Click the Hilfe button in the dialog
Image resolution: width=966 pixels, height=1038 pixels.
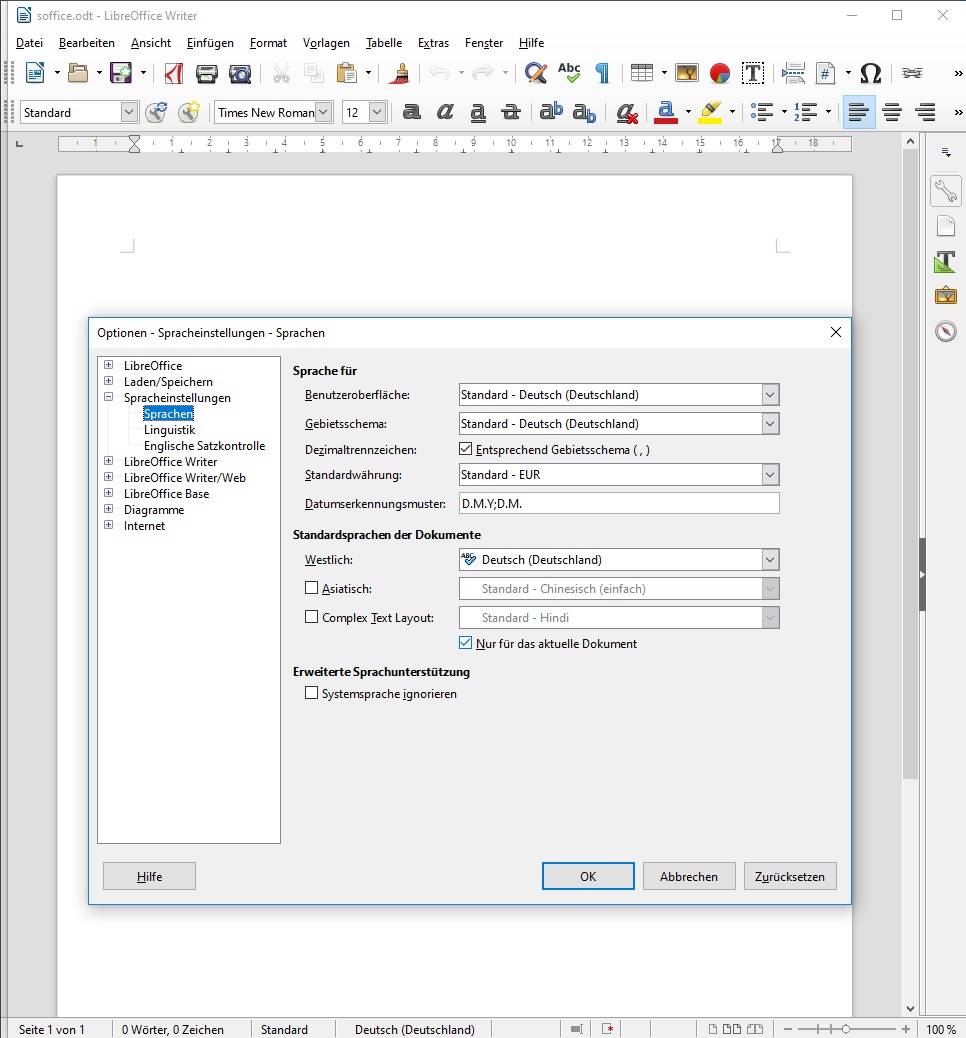(x=150, y=876)
